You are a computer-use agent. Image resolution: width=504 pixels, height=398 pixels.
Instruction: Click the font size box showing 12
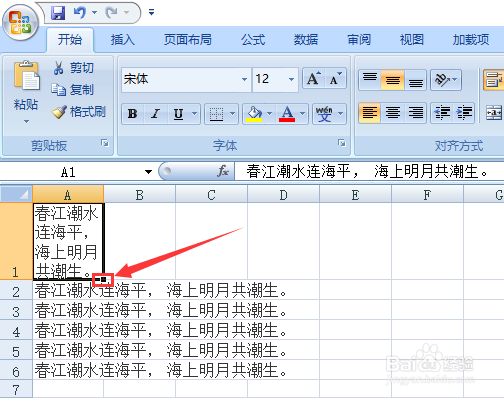click(270, 79)
